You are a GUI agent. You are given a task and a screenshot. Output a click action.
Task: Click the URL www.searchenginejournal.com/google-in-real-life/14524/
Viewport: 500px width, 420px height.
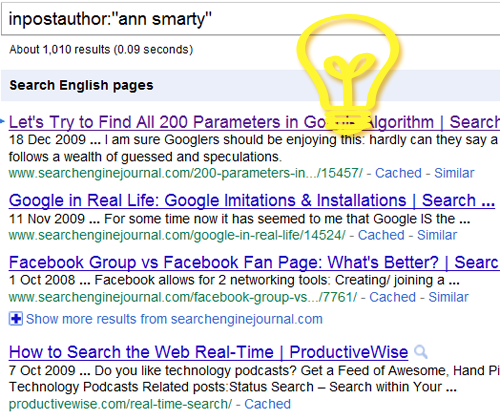point(177,235)
